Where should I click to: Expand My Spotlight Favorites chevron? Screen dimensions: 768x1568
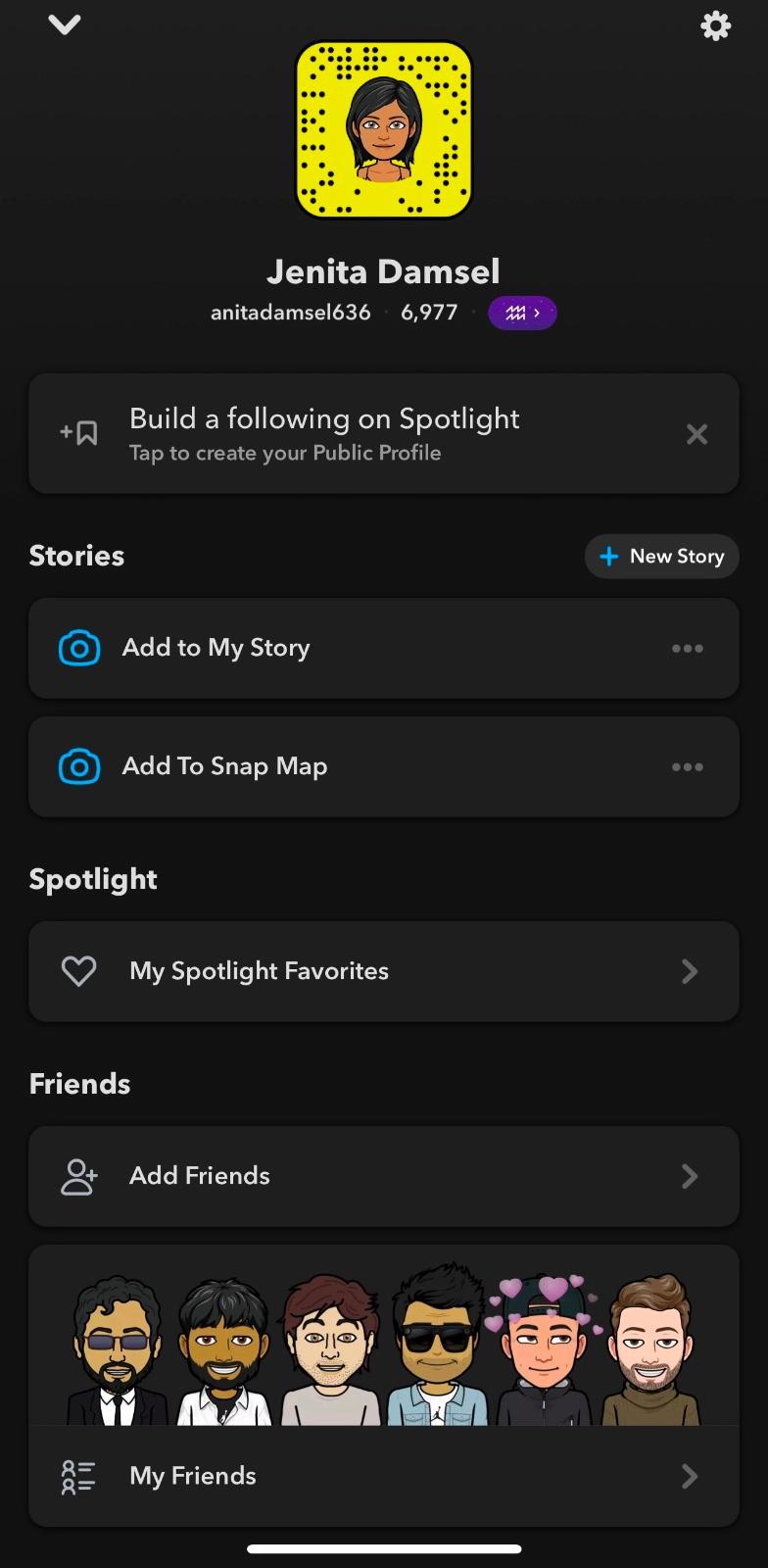(x=690, y=971)
